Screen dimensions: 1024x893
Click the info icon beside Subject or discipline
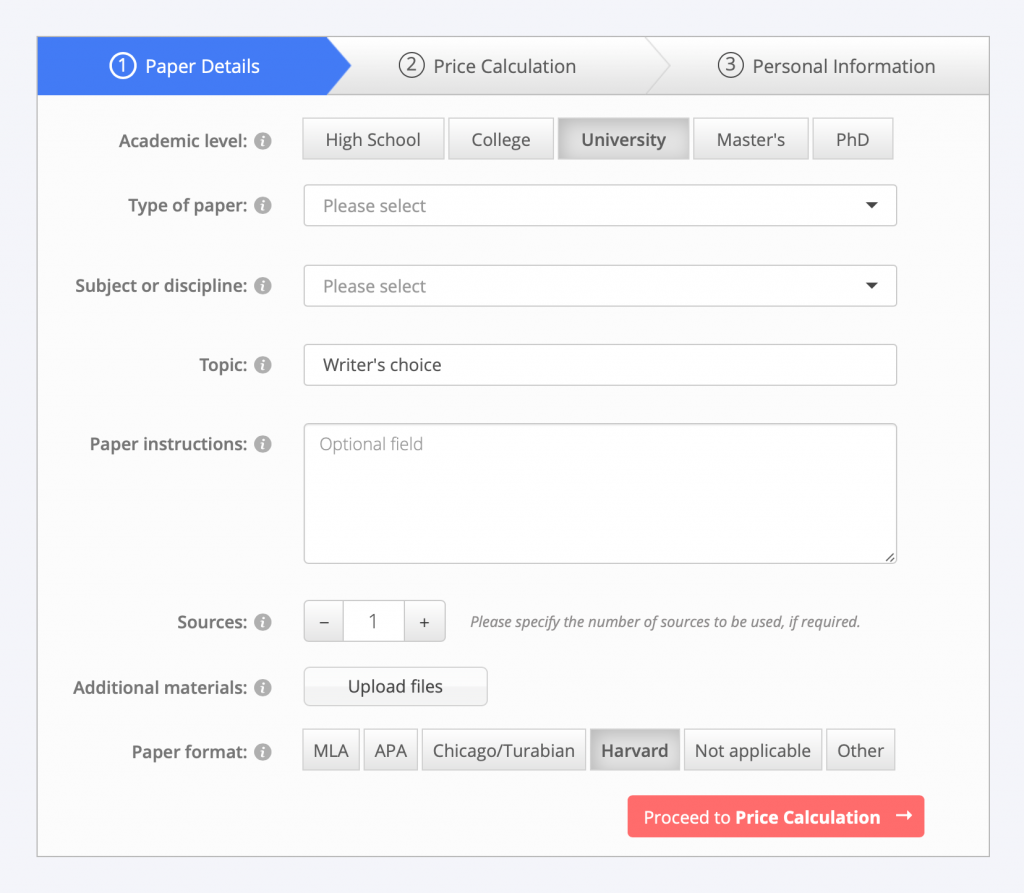[263, 286]
